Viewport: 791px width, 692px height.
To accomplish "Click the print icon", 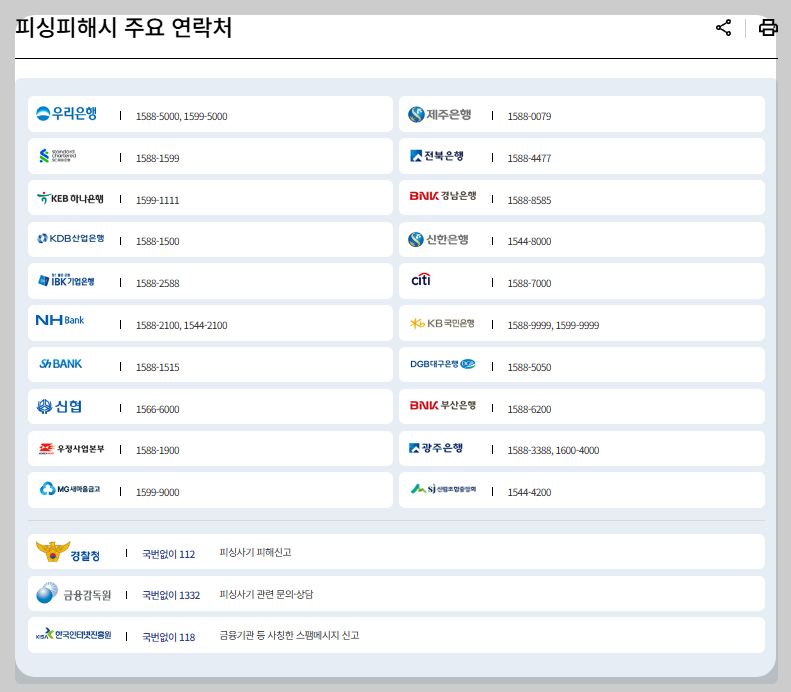I will point(768,28).
